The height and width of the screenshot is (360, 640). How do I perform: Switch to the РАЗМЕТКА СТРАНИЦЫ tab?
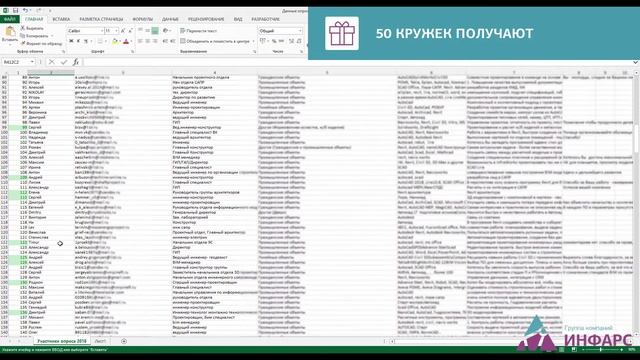click(101, 19)
